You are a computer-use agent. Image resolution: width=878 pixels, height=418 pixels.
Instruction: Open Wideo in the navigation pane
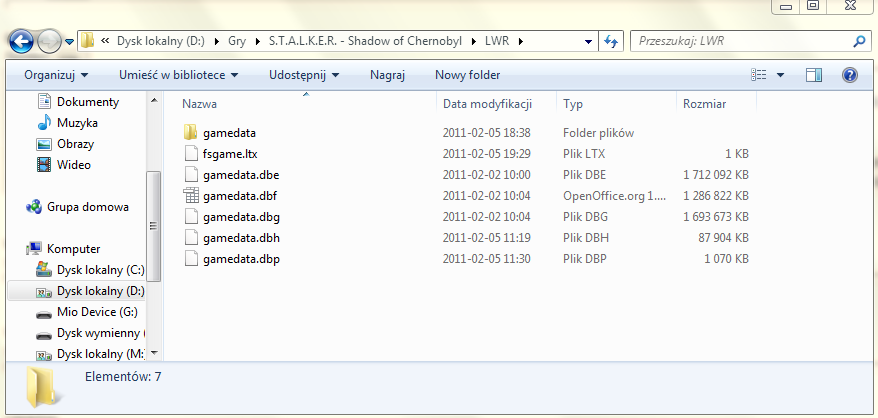click(x=74, y=165)
